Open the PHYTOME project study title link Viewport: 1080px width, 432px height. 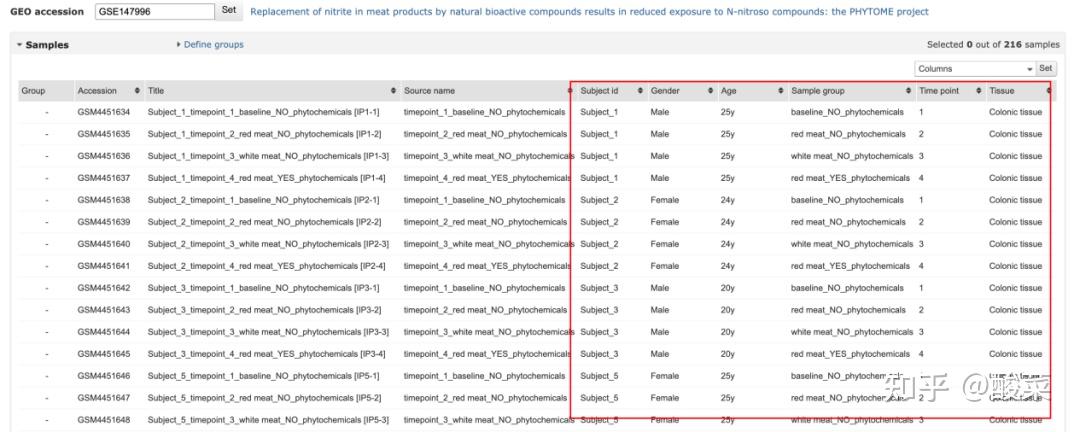click(588, 12)
